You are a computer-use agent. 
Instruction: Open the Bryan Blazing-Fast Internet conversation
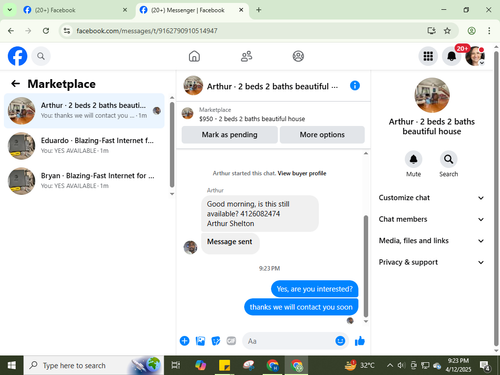(84, 181)
